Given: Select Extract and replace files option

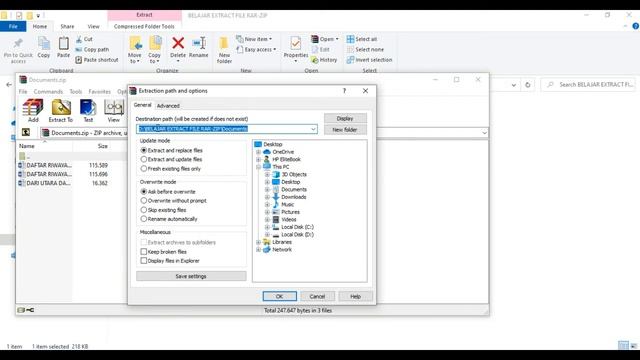Looking at the screenshot, I should (171, 150).
